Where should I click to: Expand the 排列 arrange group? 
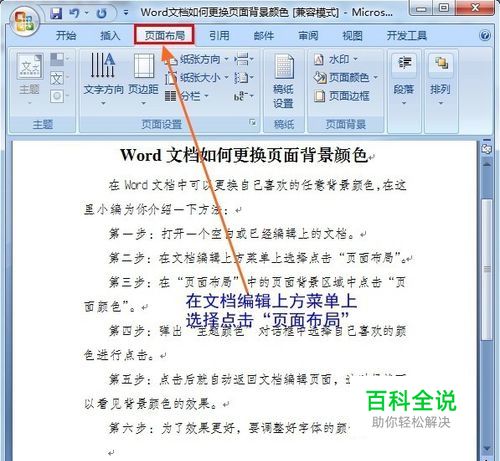[441, 80]
